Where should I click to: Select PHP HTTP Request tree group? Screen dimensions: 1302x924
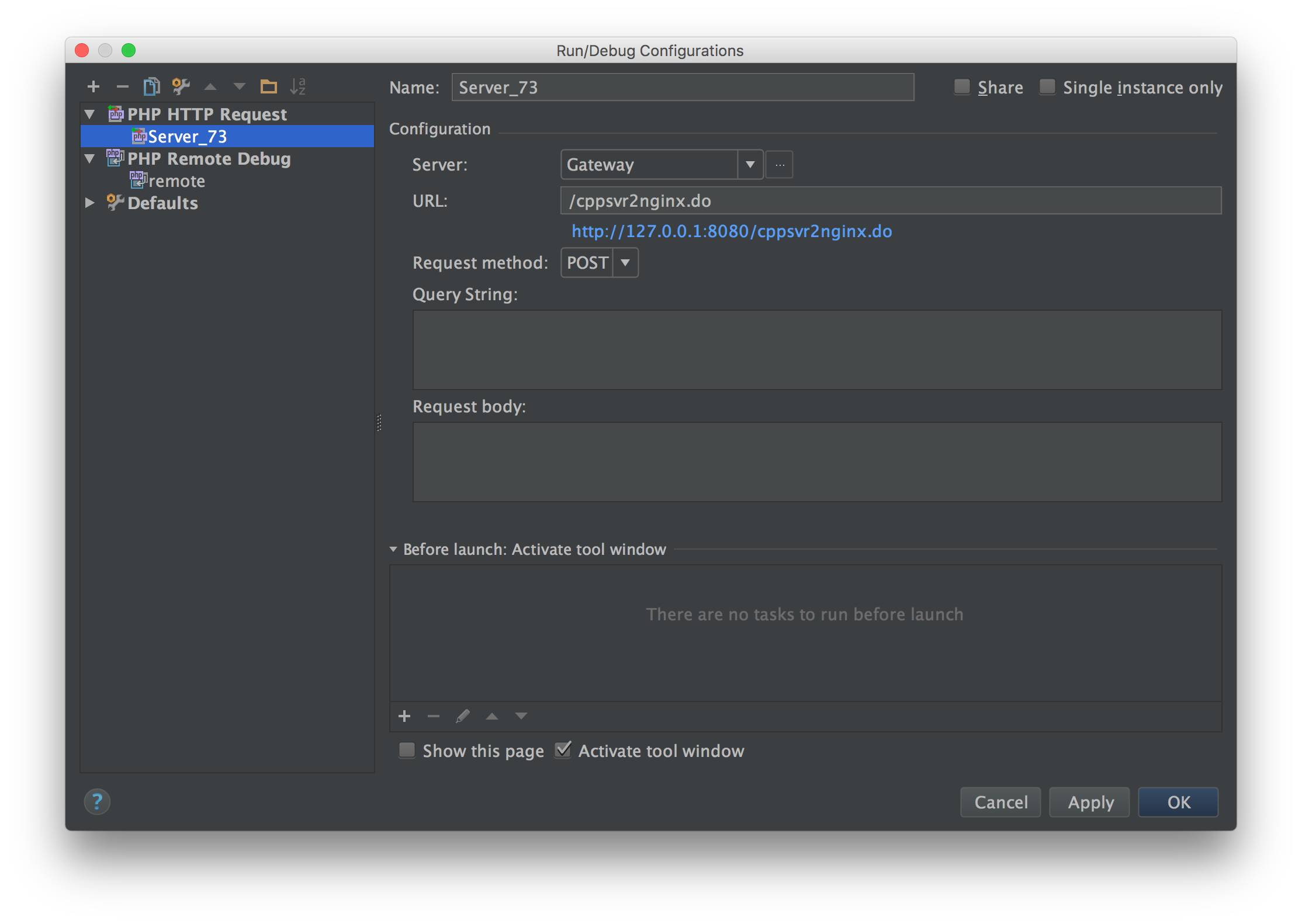coord(207,114)
